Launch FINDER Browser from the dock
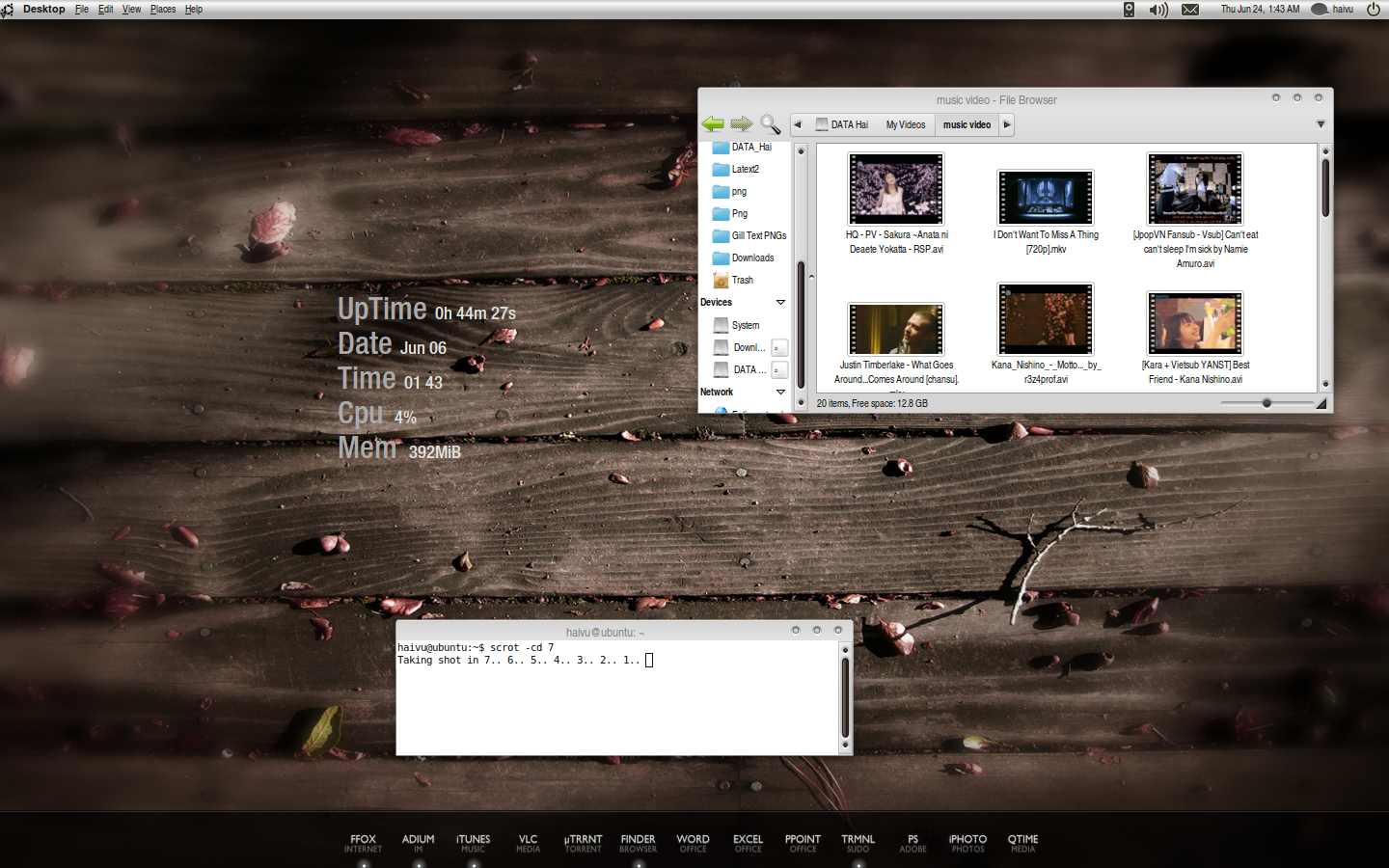The height and width of the screenshot is (868, 1389). point(638,844)
